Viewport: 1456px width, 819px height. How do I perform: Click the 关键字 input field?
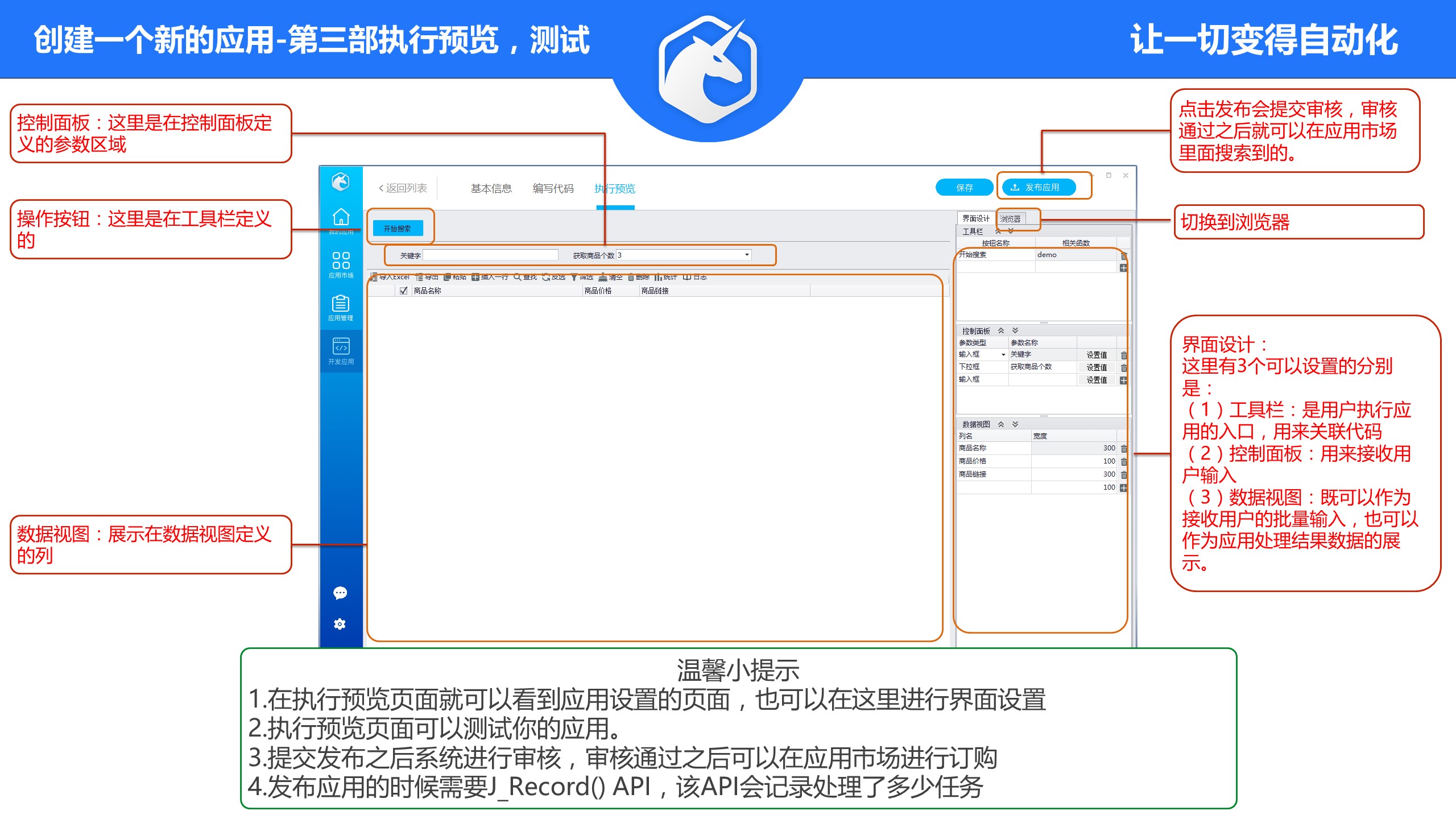point(490,255)
